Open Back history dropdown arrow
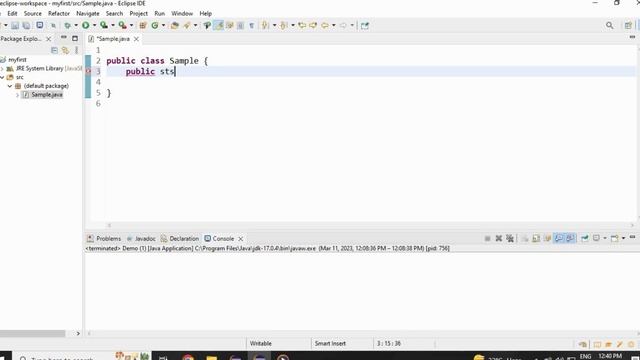The height and width of the screenshot is (360, 640). (x=334, y=25)
